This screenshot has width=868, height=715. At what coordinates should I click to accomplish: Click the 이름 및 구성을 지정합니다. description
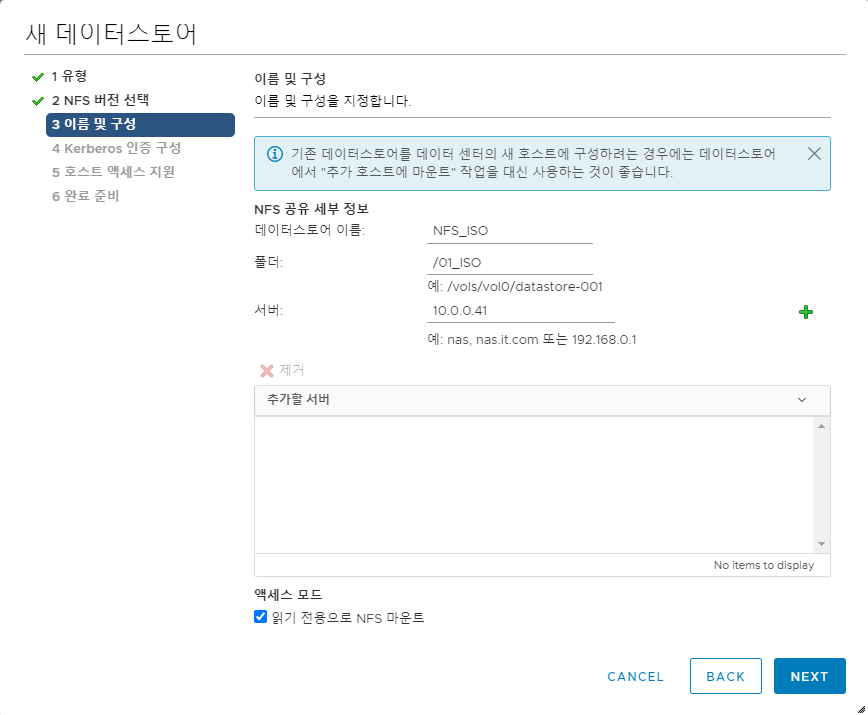333,101
